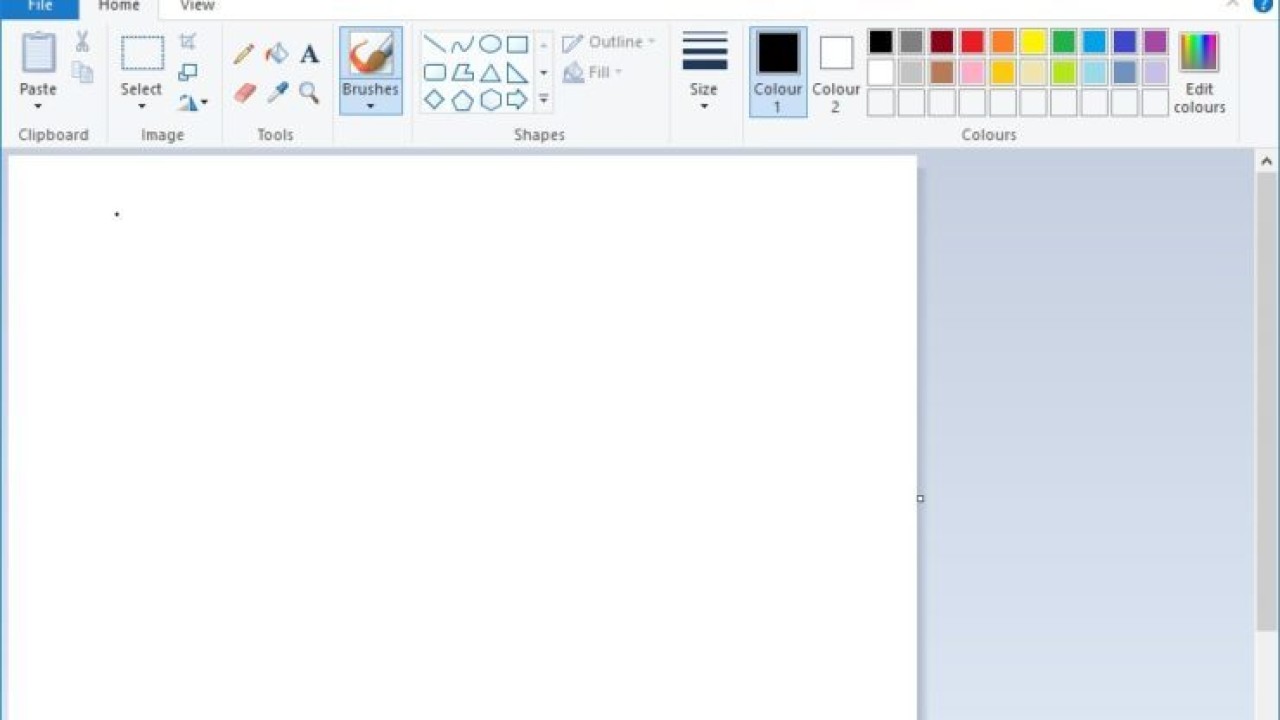
Task: Select the Magnifier tool
Action: pyautogui.click(x=309, y=93)
